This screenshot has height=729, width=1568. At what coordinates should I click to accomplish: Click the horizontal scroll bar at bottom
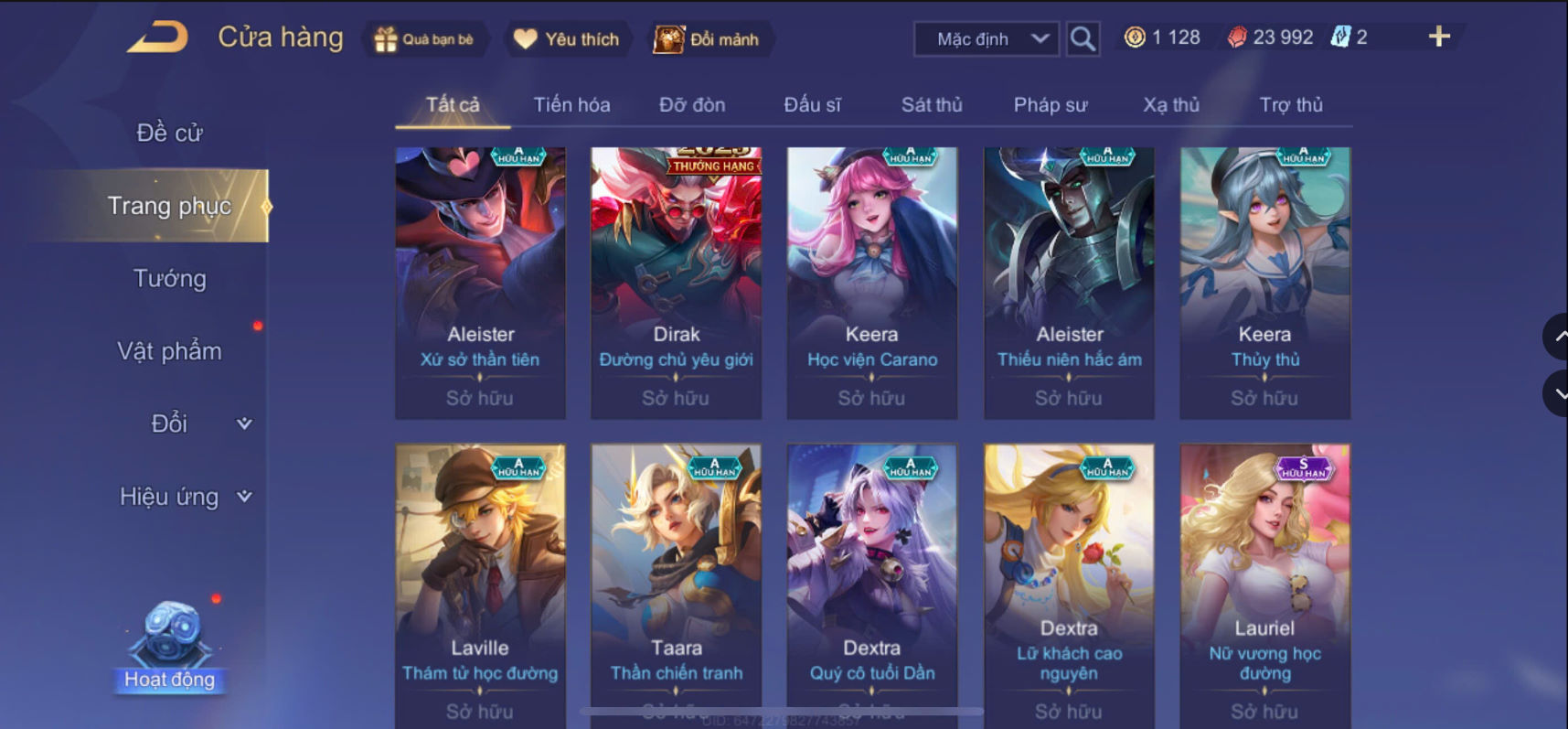click(x=782, y=711)
